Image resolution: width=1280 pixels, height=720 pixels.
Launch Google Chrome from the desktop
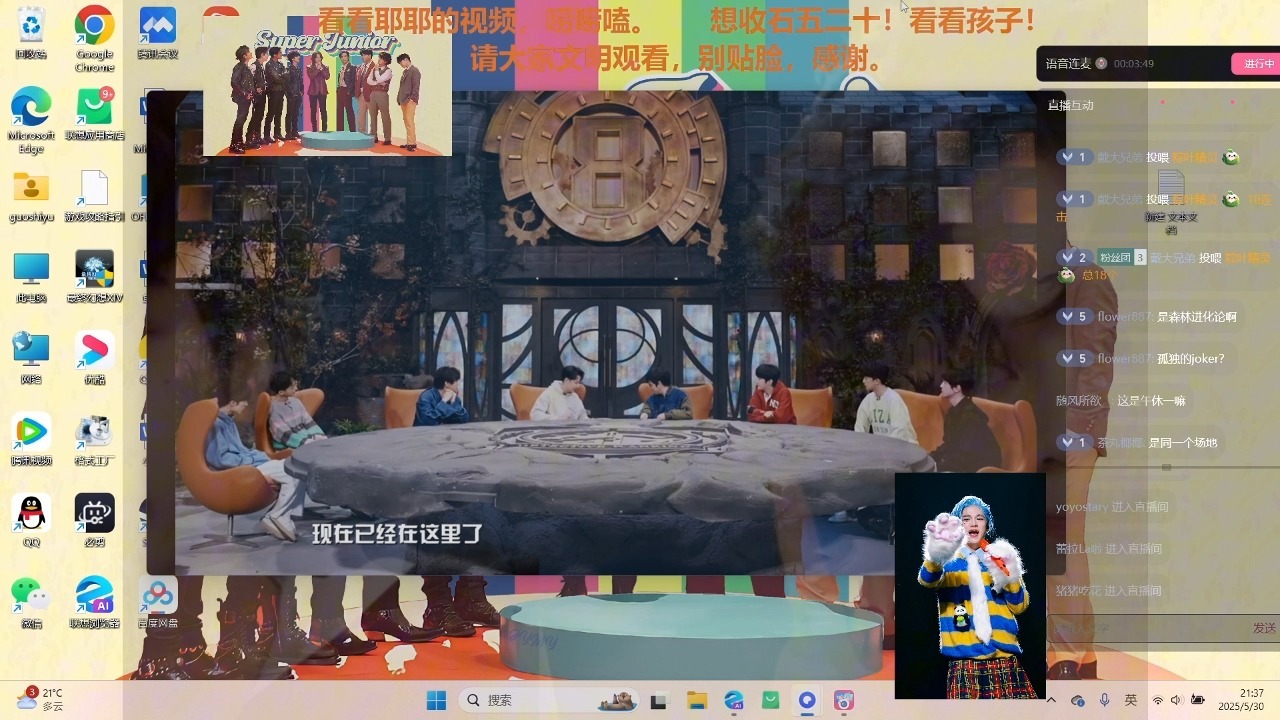coord(94,38)
